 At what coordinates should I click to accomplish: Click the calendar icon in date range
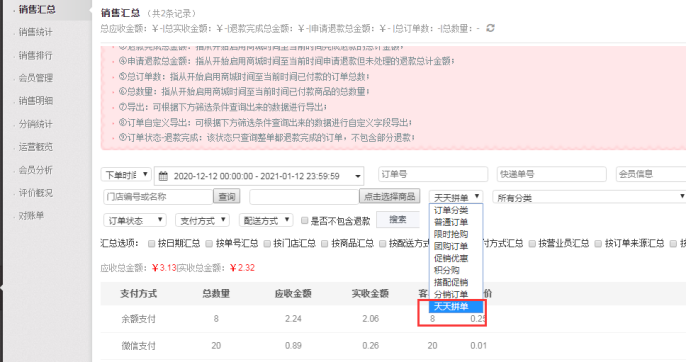[x=163, y=176]
